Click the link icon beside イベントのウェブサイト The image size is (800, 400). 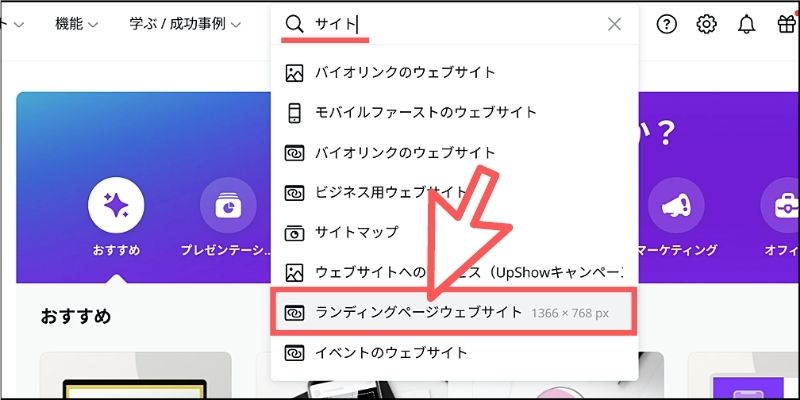294,353
